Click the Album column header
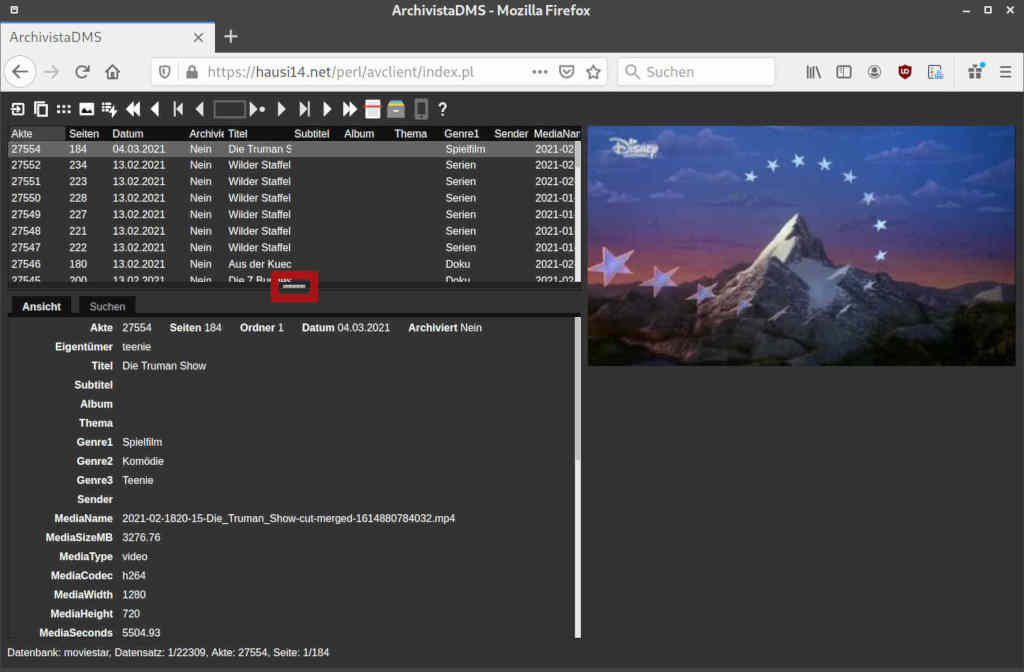This screenshot has width=1024, height=672. pos(359,133)
